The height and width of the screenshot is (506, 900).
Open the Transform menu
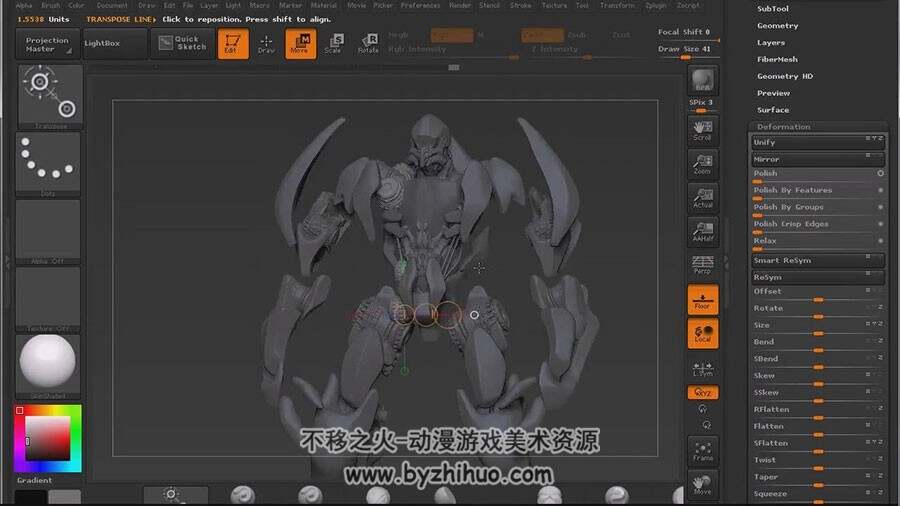pos(618,5)
